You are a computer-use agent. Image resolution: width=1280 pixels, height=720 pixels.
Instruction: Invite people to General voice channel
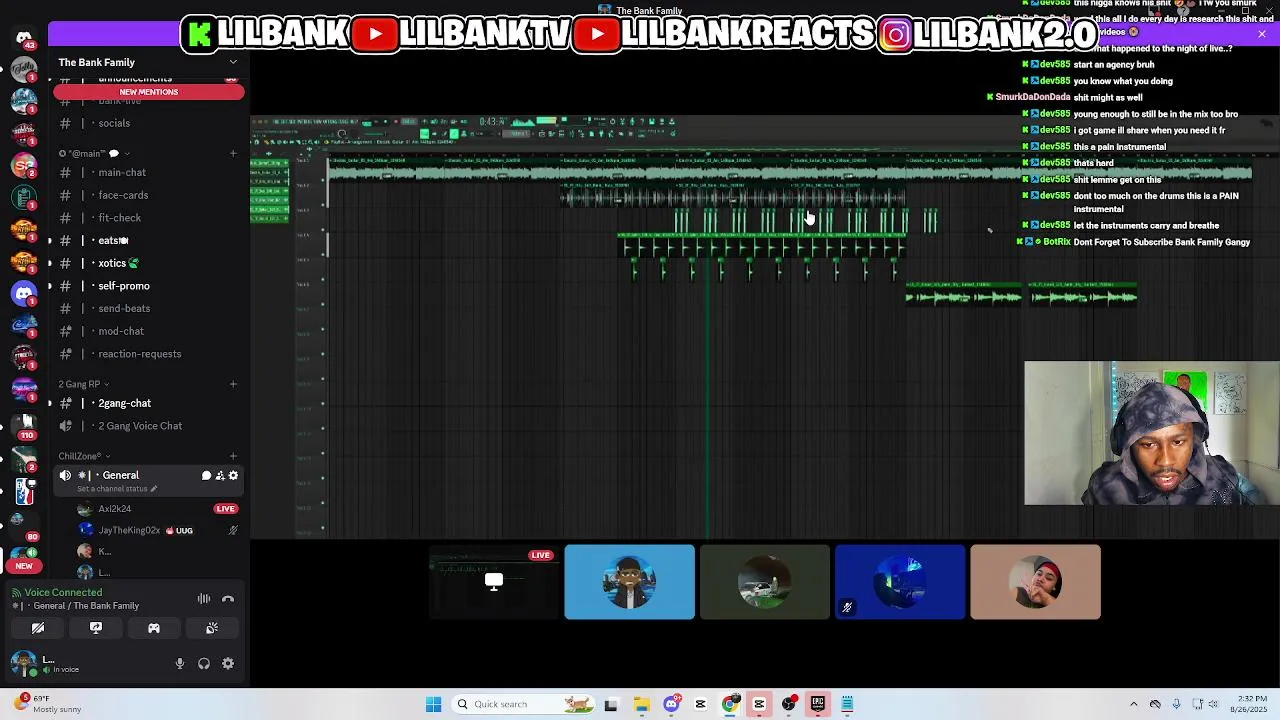pyautogui.click(x=220, y=476)
